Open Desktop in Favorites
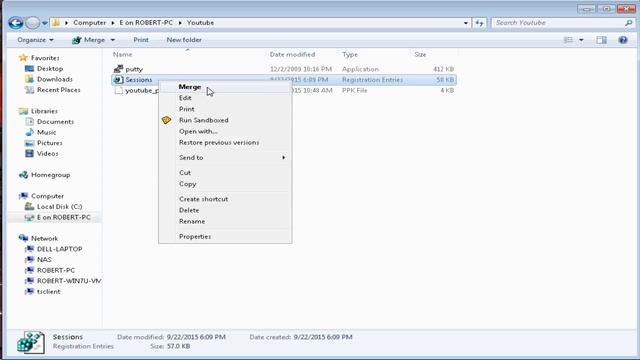Viewport: 640px width, 360px height. tap(50, 69)
